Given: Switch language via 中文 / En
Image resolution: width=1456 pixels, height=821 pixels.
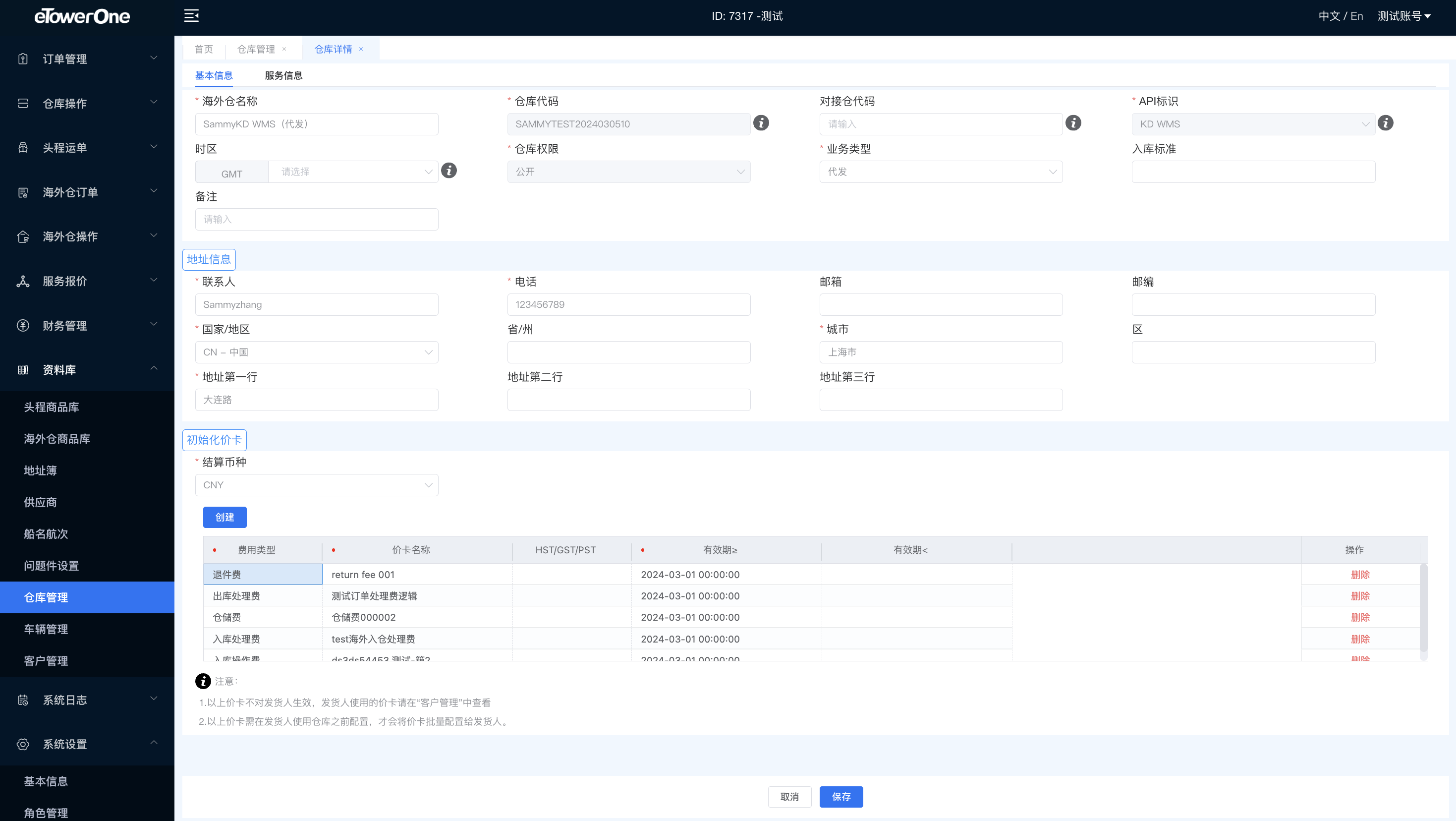Looking at the screenshot, I should point(1341,16).
